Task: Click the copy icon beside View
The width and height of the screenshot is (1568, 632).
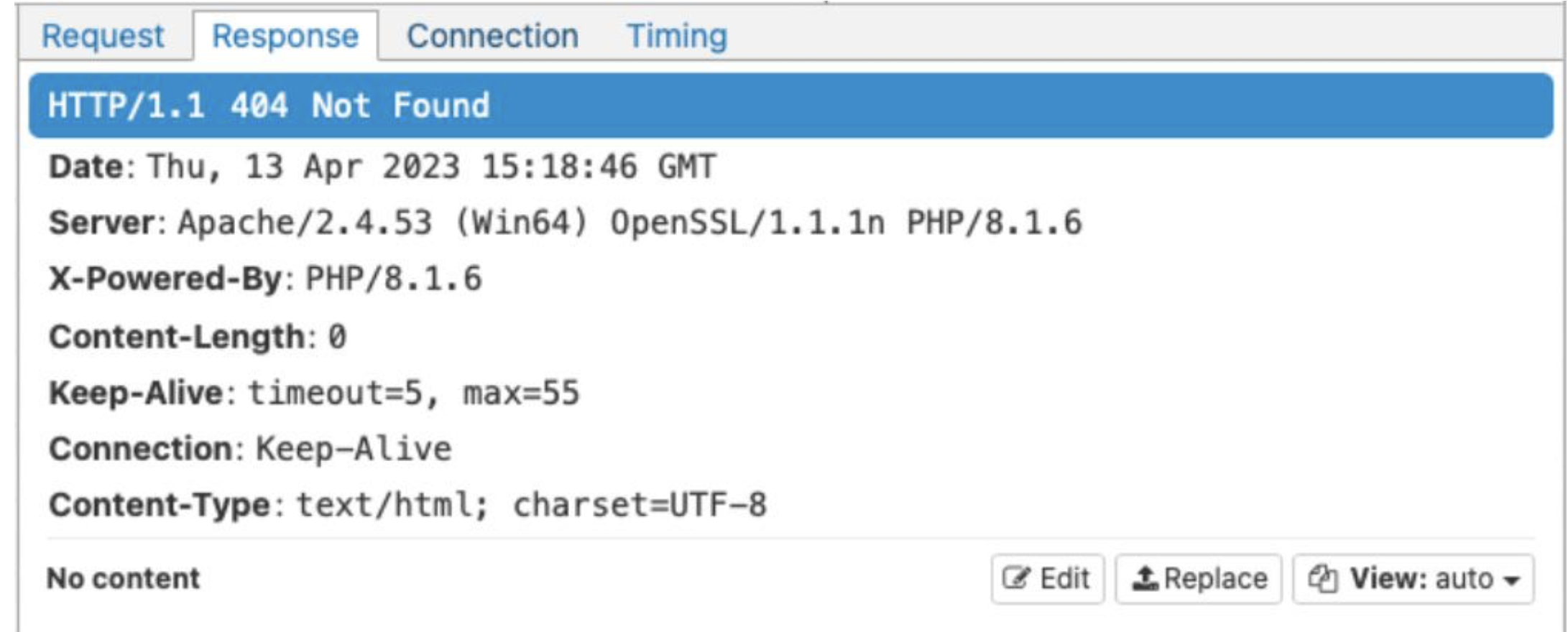Action: 1322,578
